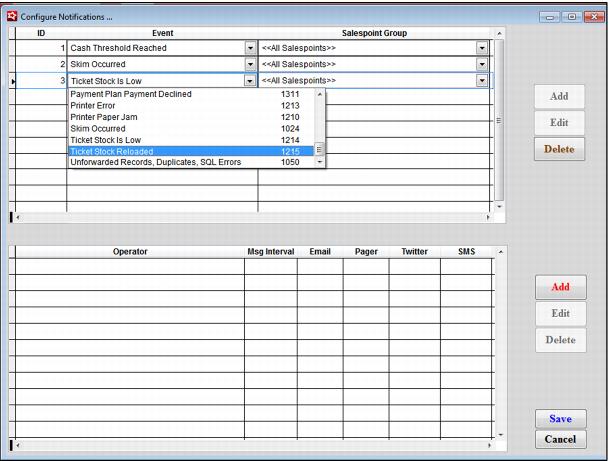Click the Email column header

[320, 252]
